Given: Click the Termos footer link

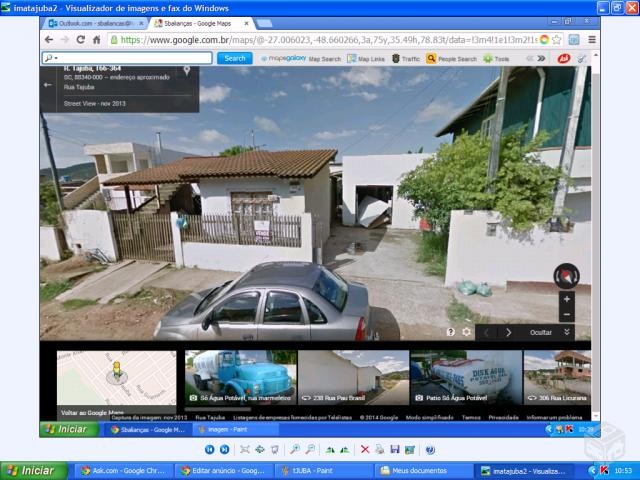Looking at the screenshot, I should tap(471, 417).
